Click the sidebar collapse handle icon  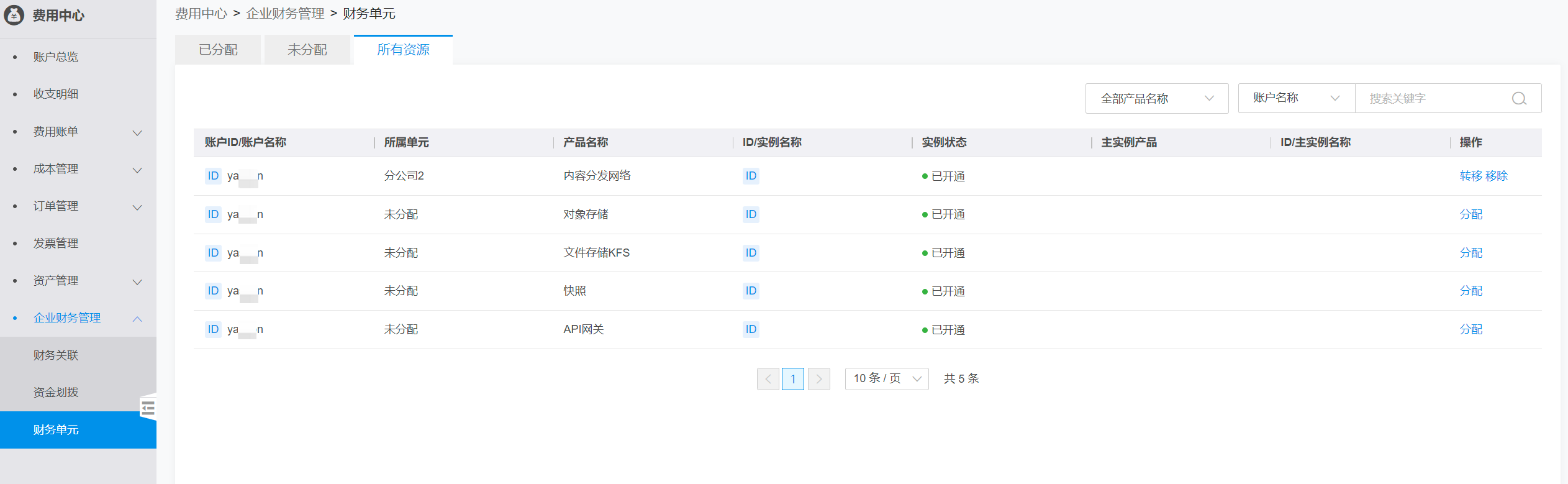(148, 408)
